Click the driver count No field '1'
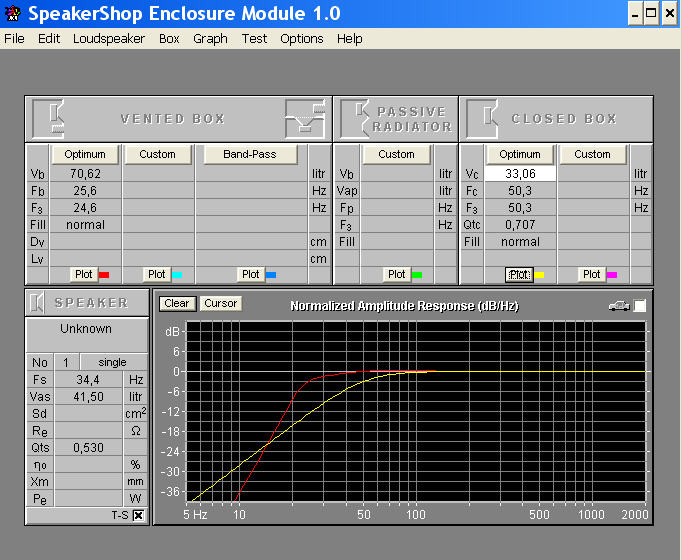This screenshot has height=560, width=682. tap(66, 362)
